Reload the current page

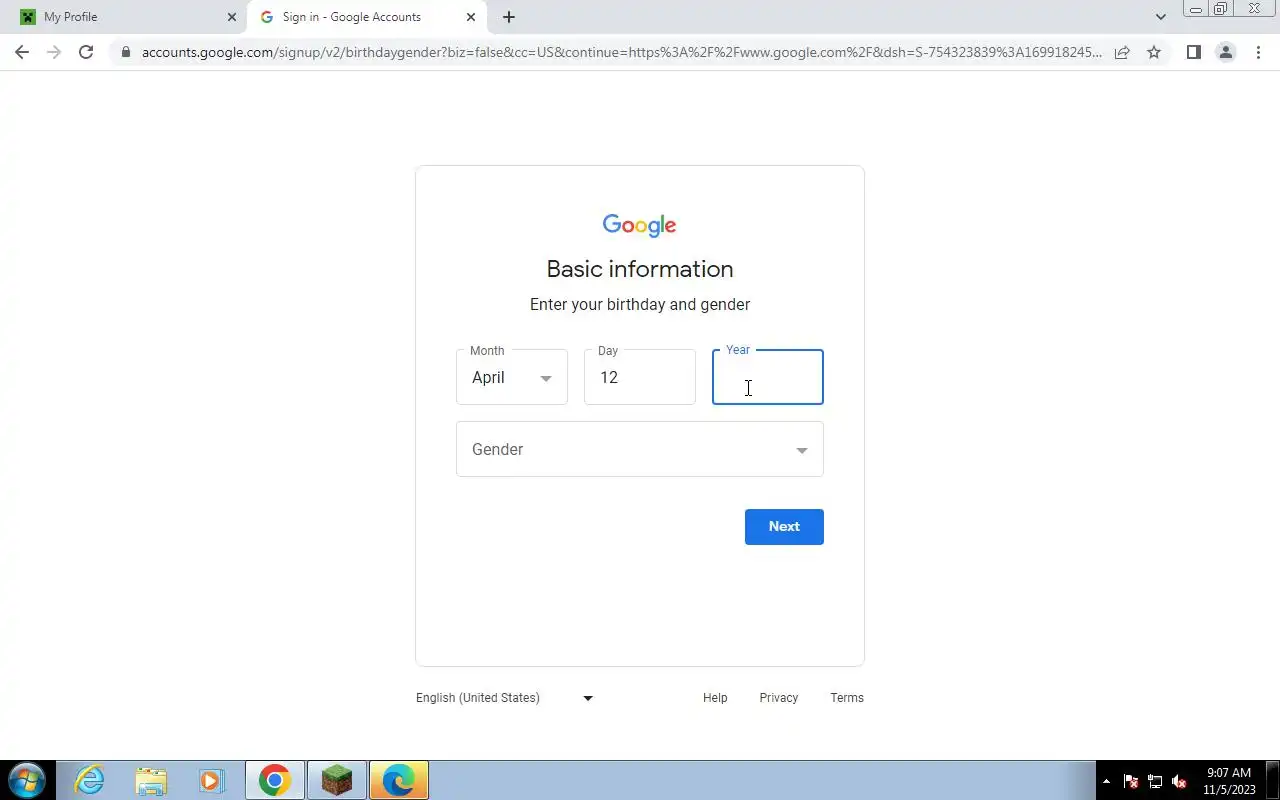click(86, 52)
